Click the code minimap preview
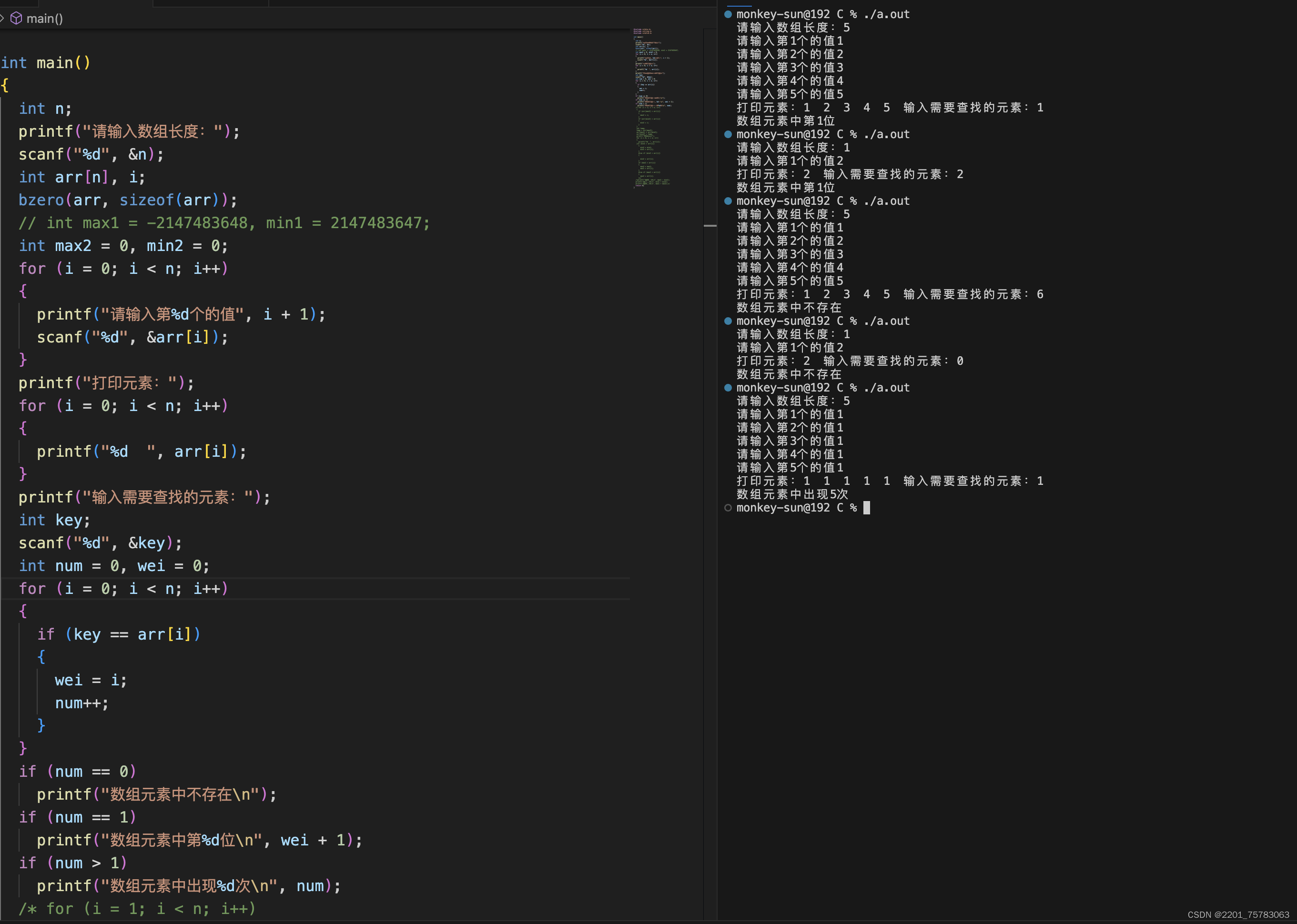This screenshot has width=1297, height=924. click(655, 108)
